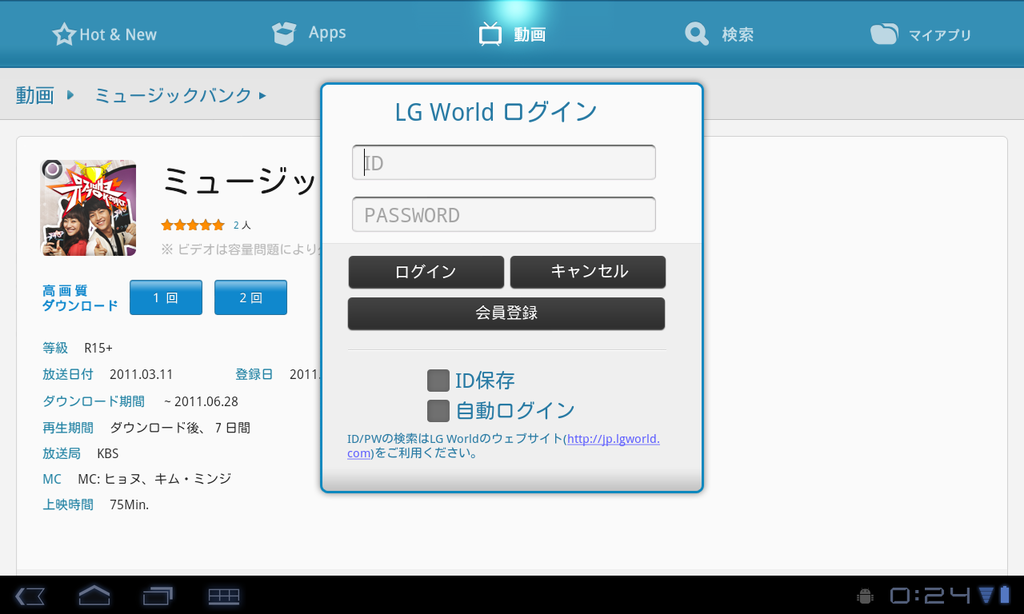This screenshot has height=614, width=1024.
Task: Click the ログイン button
Action: pyautogui.click(x=426, y=272)
